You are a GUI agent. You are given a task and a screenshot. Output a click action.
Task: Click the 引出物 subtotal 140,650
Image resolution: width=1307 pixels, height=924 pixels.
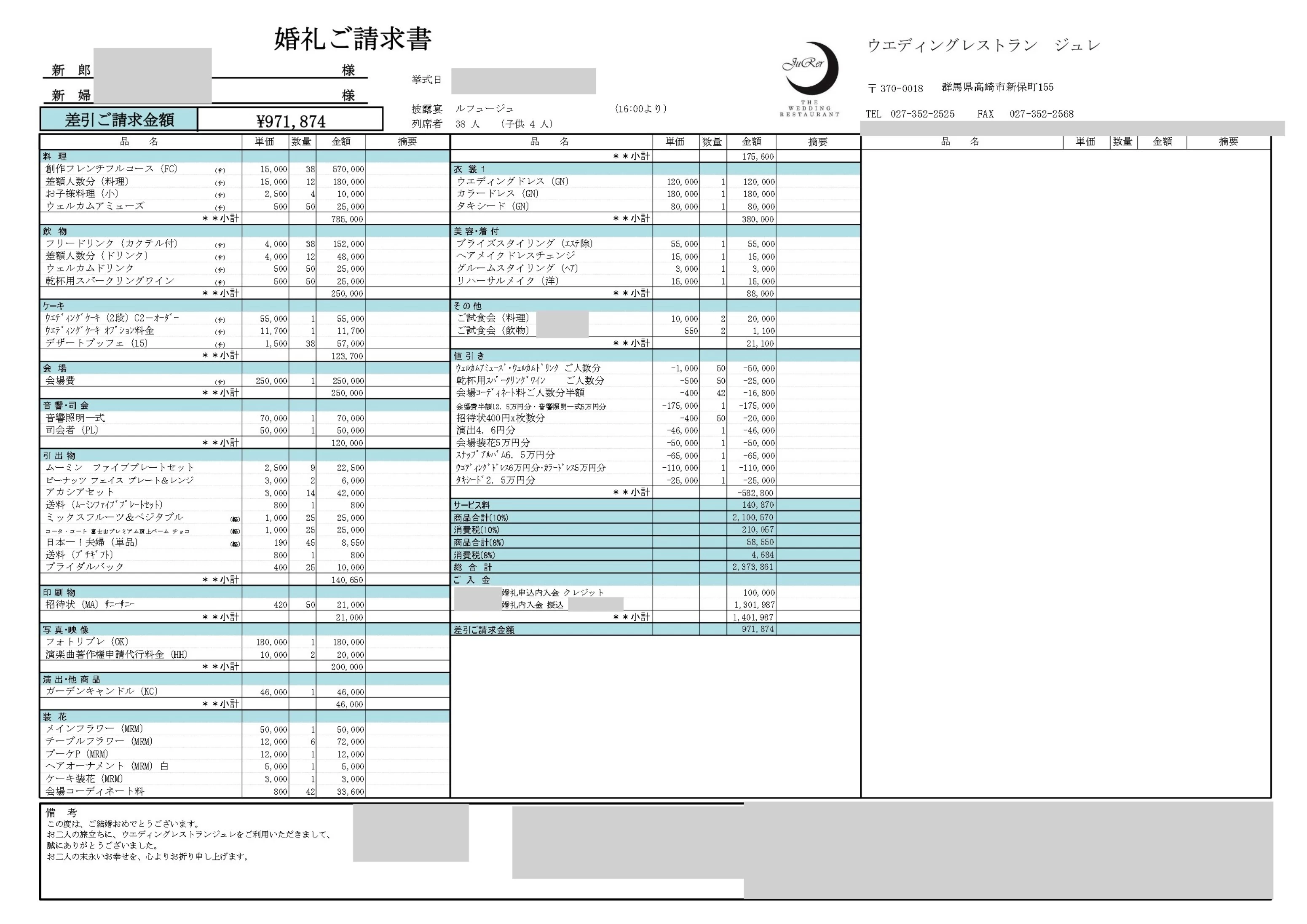(347, 580)
